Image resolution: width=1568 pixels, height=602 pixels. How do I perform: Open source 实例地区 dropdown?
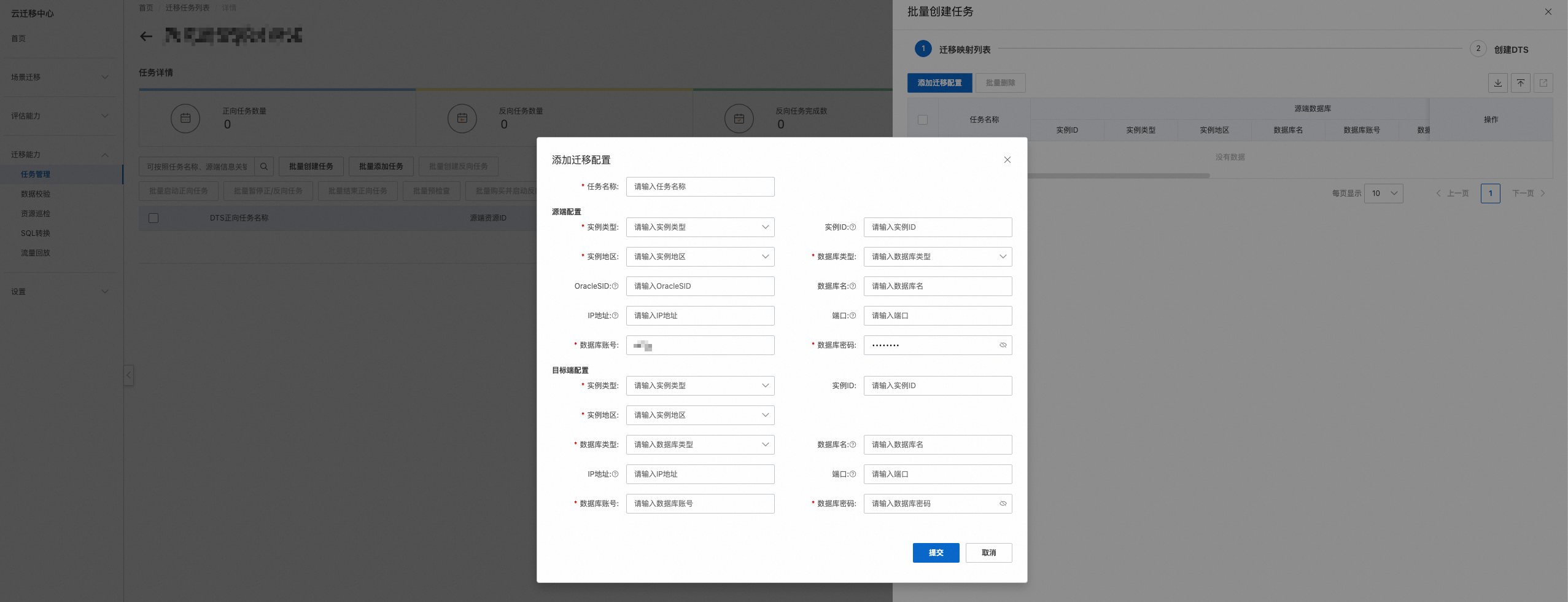click(x=700, y=257)
